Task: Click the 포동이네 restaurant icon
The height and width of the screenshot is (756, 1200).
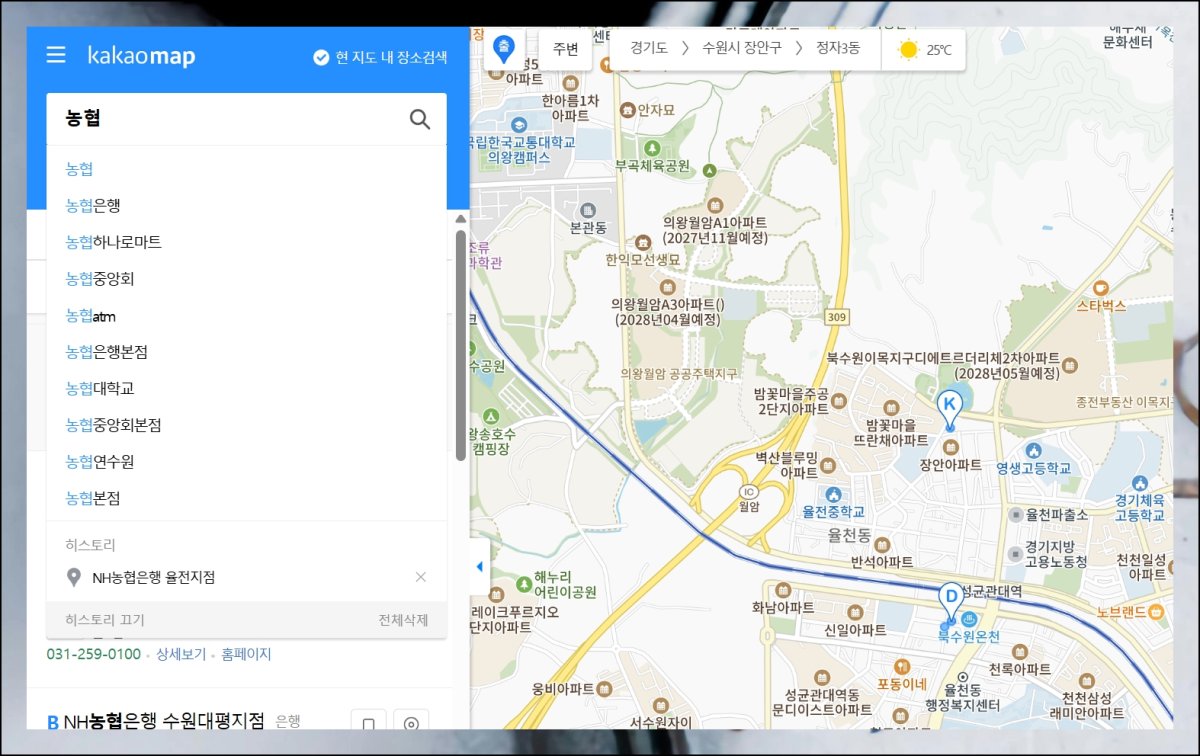Action: point(903,666)
